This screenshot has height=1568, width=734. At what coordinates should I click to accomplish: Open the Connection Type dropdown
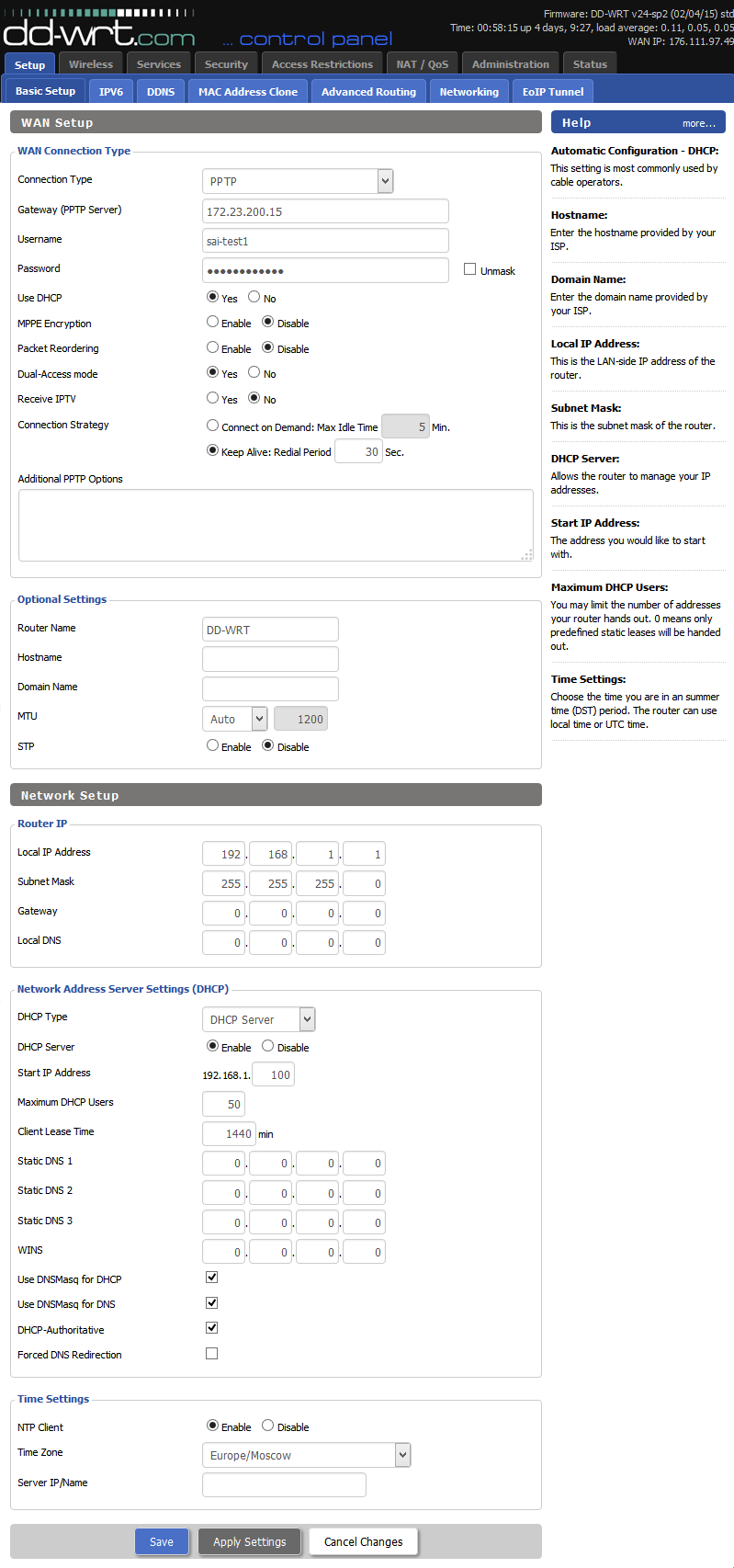coord(298,181)
